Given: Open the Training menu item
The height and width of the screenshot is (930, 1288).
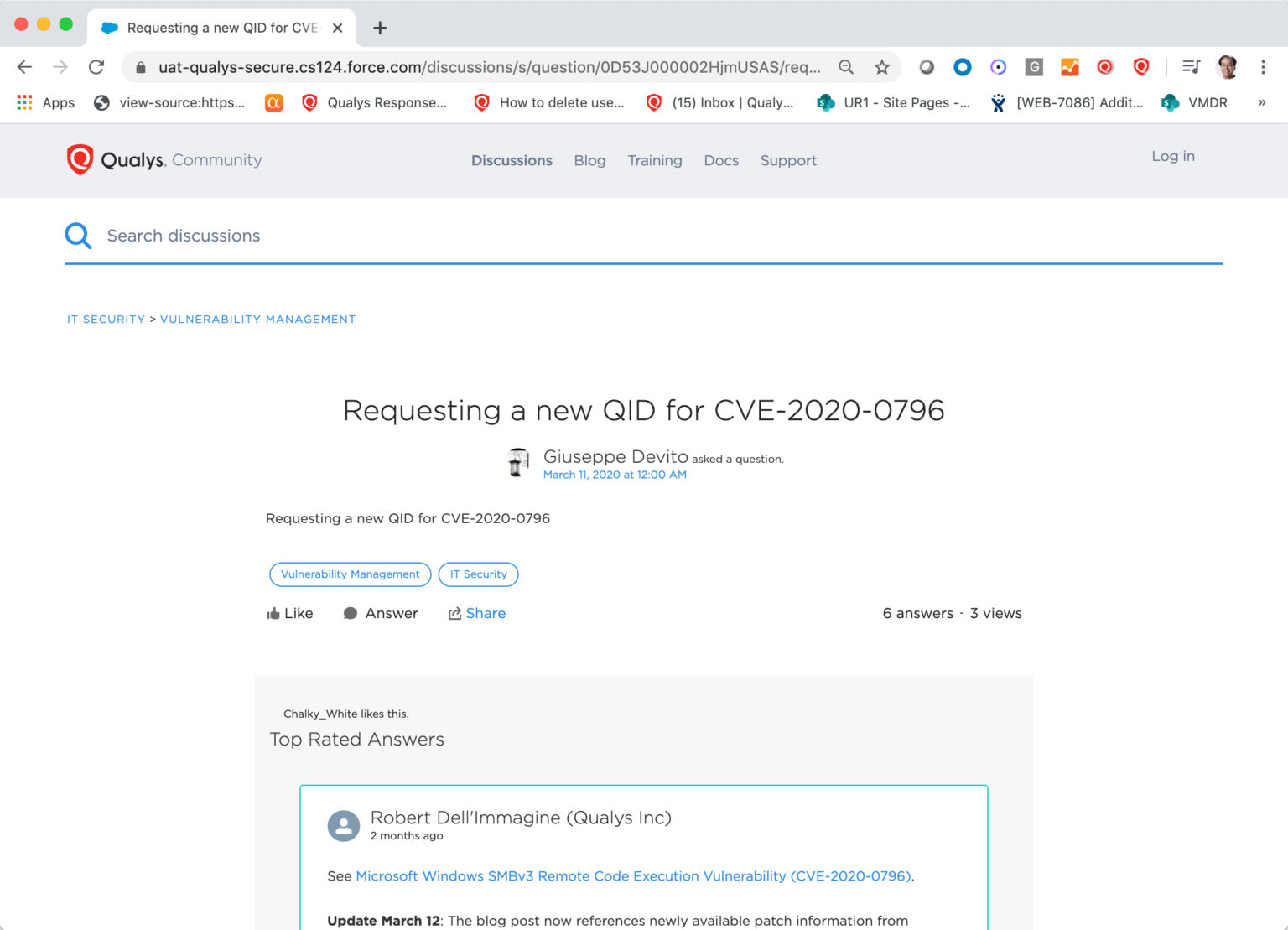Looking at the screenshot, I should [655, 160].
